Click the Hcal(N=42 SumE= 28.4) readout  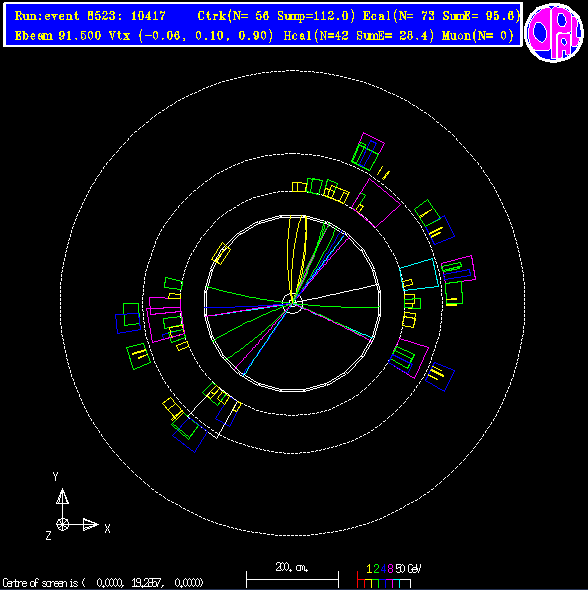pos(359,36)
